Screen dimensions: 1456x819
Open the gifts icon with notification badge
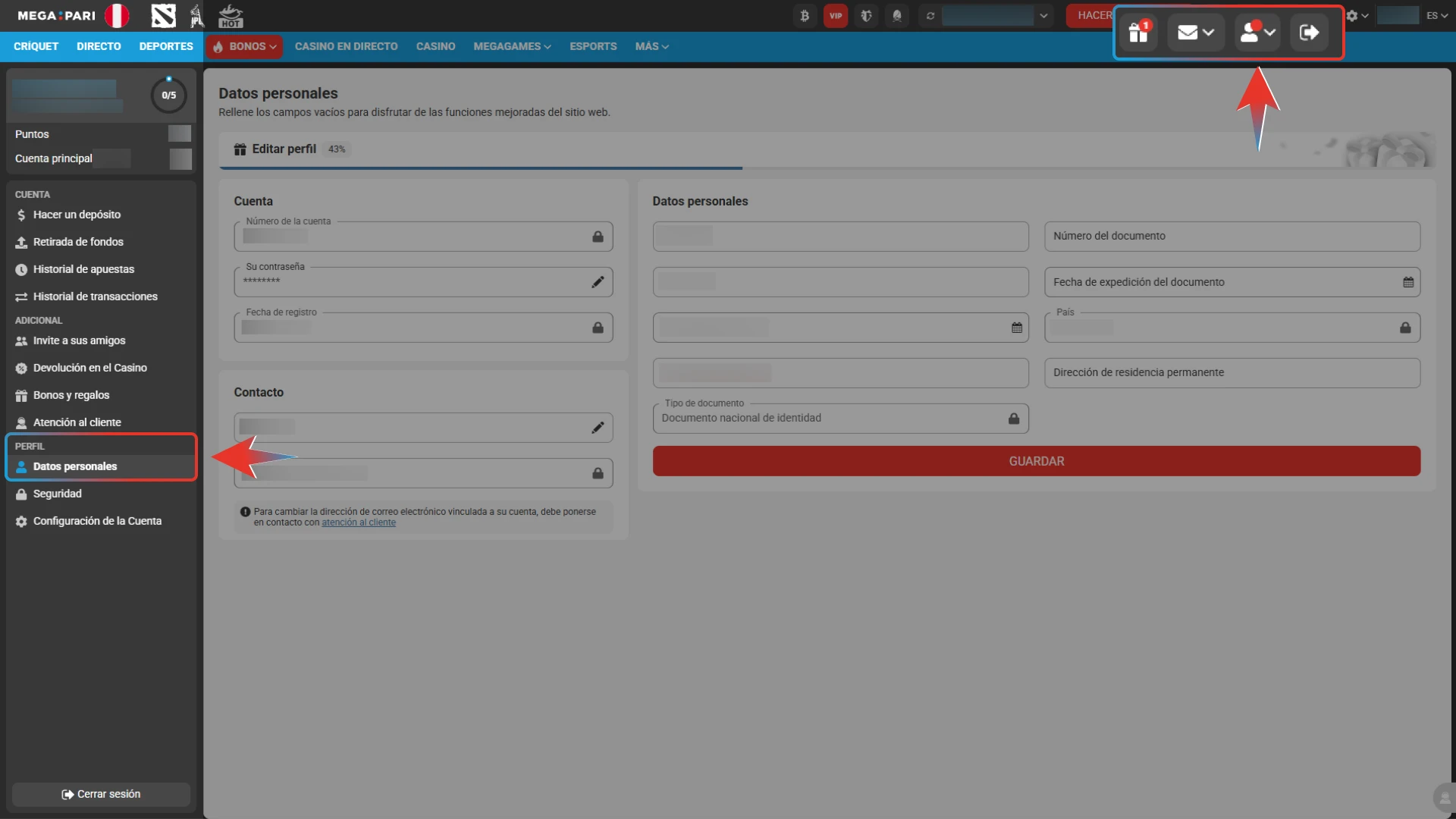tap(1139, 32)
